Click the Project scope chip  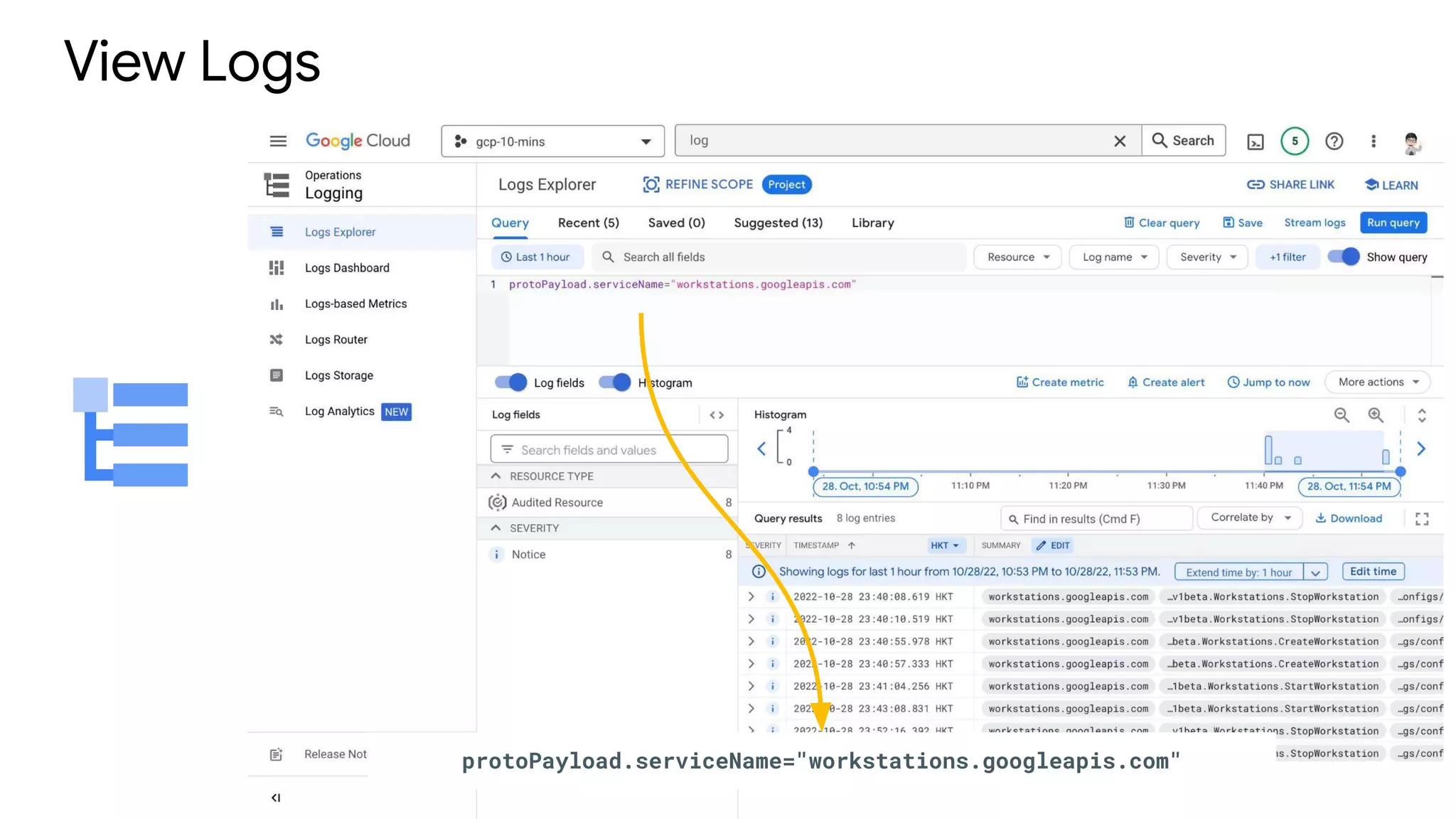tap(786, 185)
